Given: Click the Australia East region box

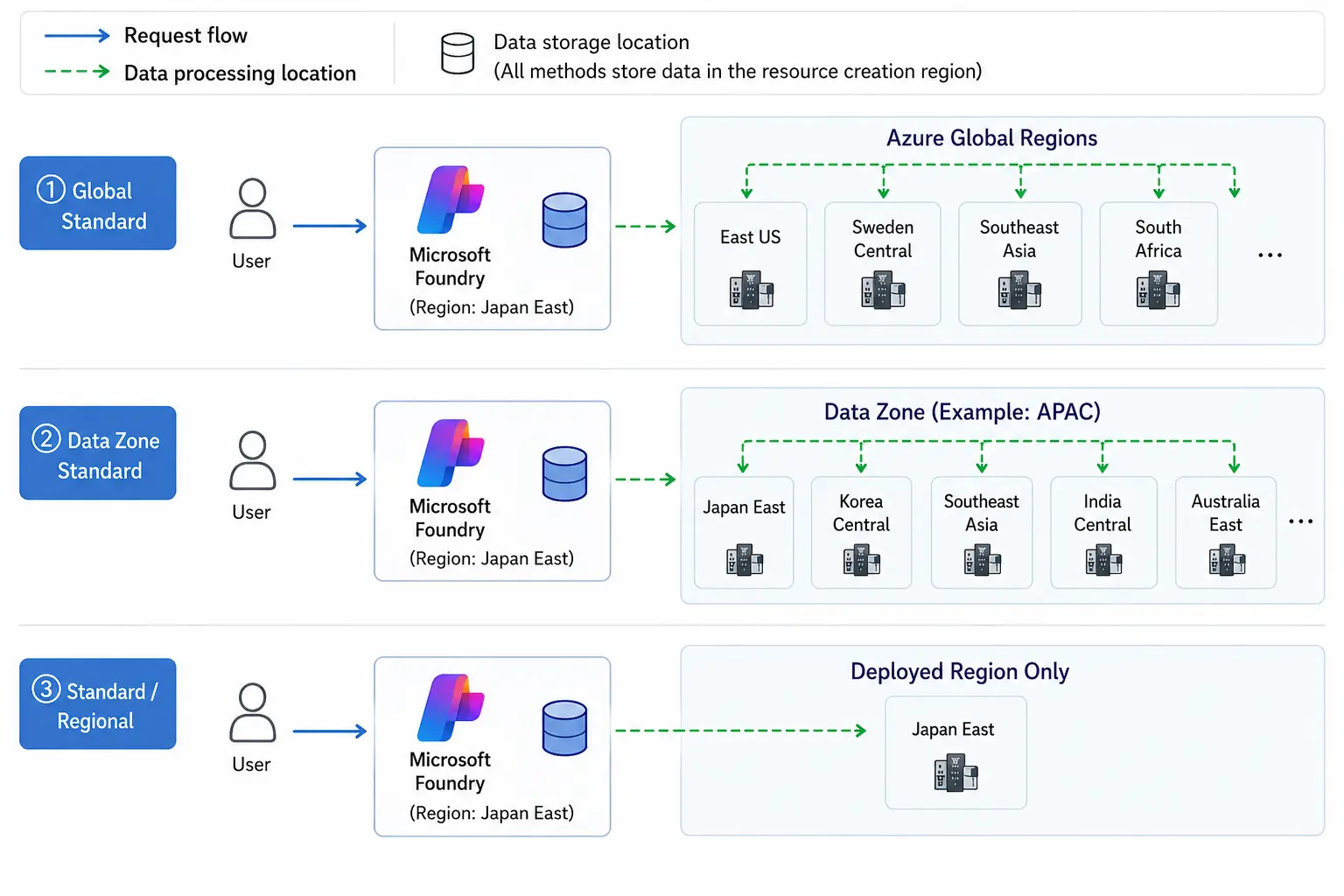Looking at the screenshot, I should click(1226, 532).
